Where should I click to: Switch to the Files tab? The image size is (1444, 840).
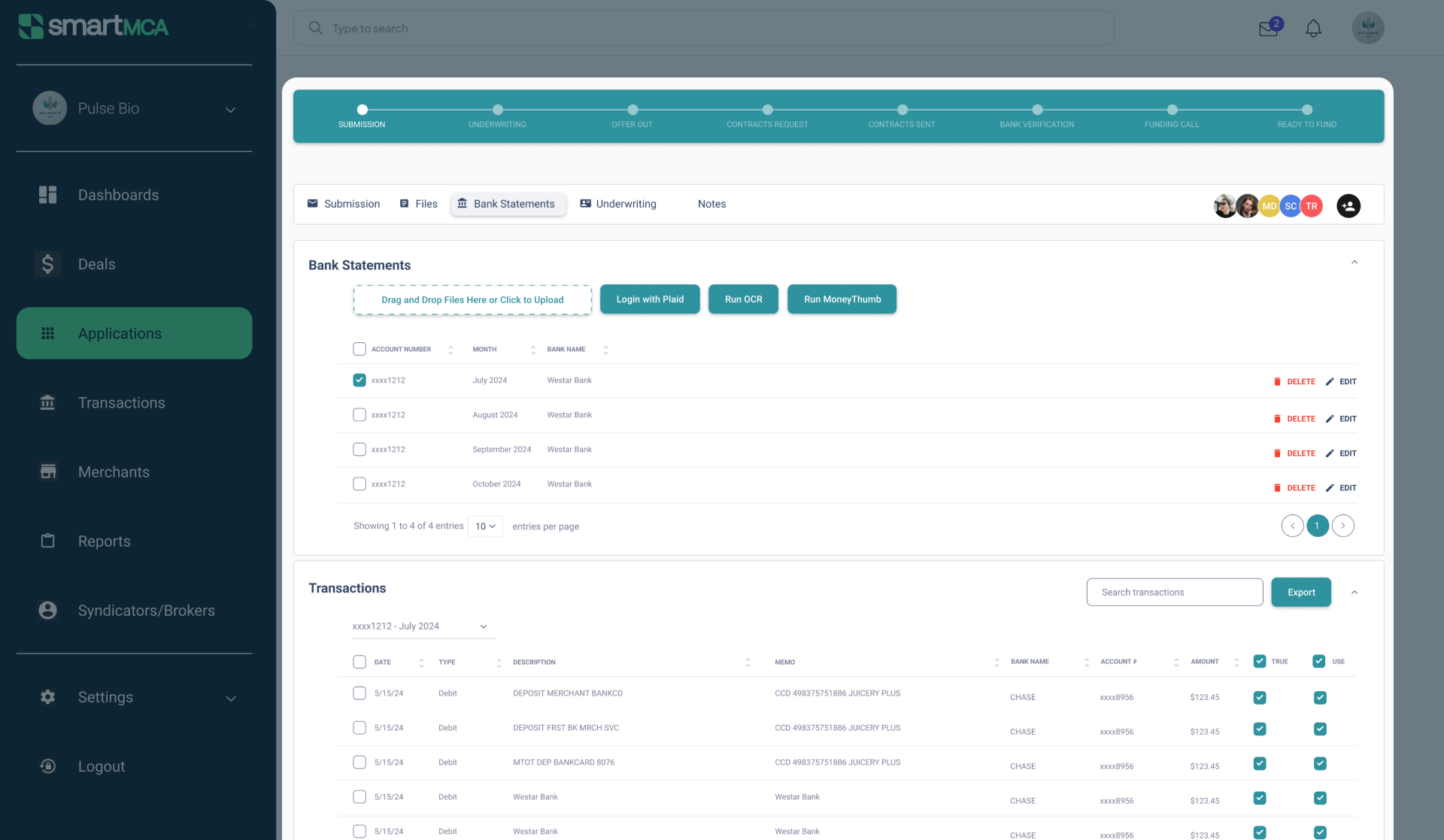418,204
